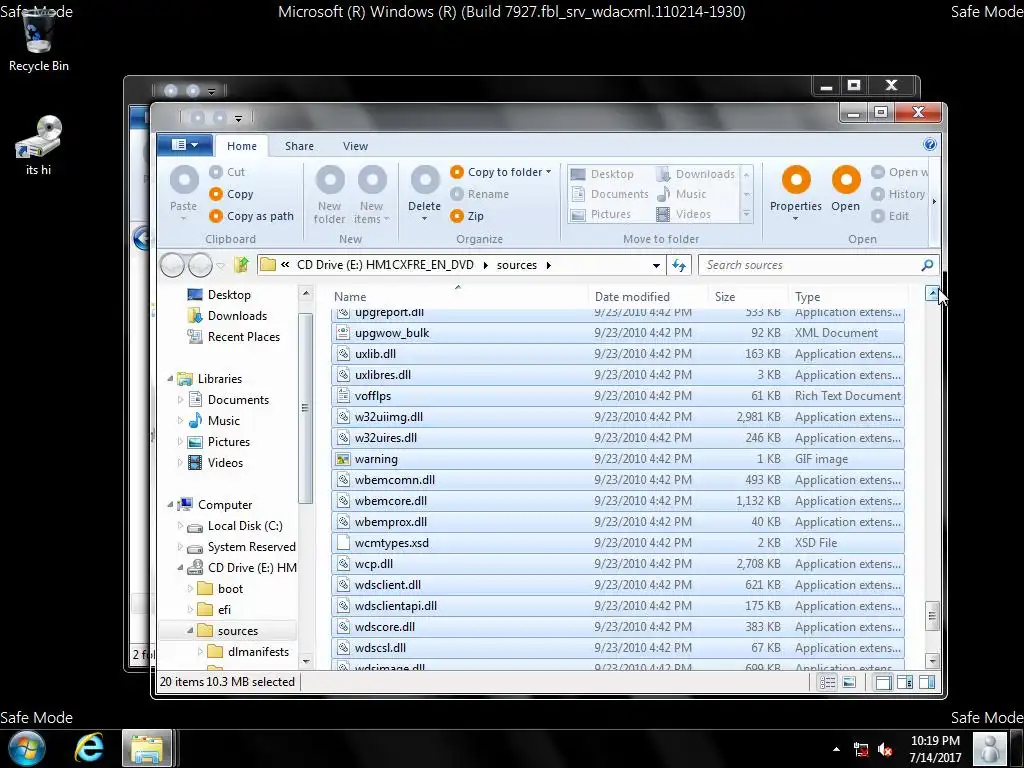Copy the selected files using Copy
This screenshot has width=1024, height=768.
(x=231, y=194)
